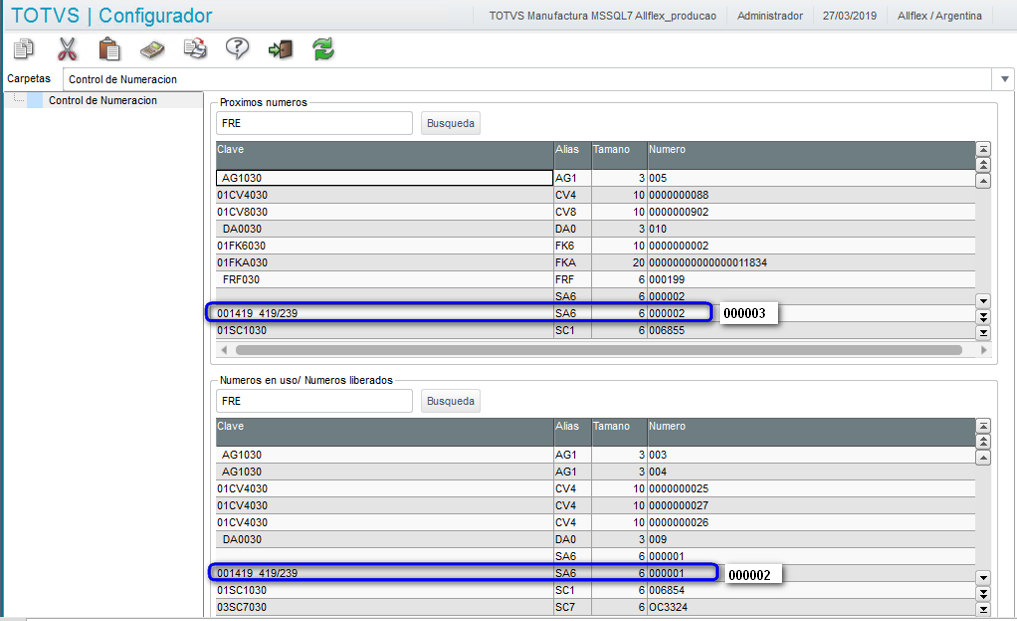Open the calculator tool icon
This screenshot has height=621, width=1017.
(x=152, y=49)
